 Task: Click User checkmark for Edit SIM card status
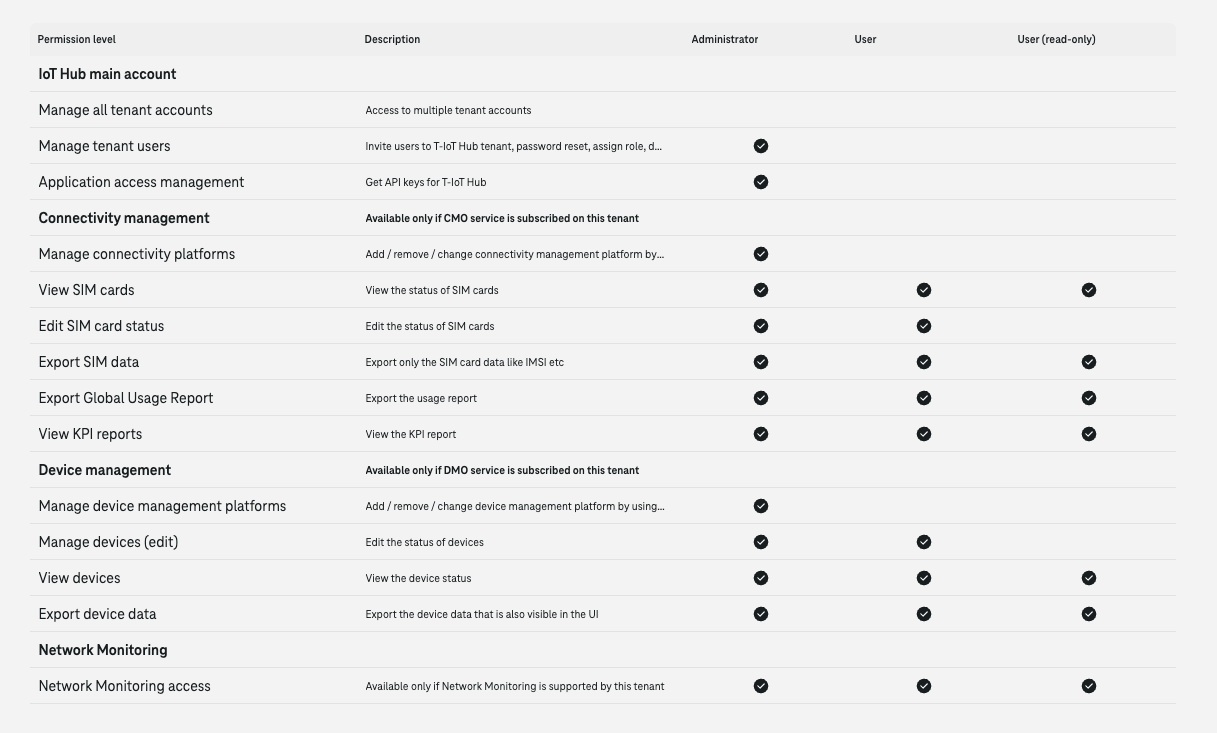coord(924,326)
